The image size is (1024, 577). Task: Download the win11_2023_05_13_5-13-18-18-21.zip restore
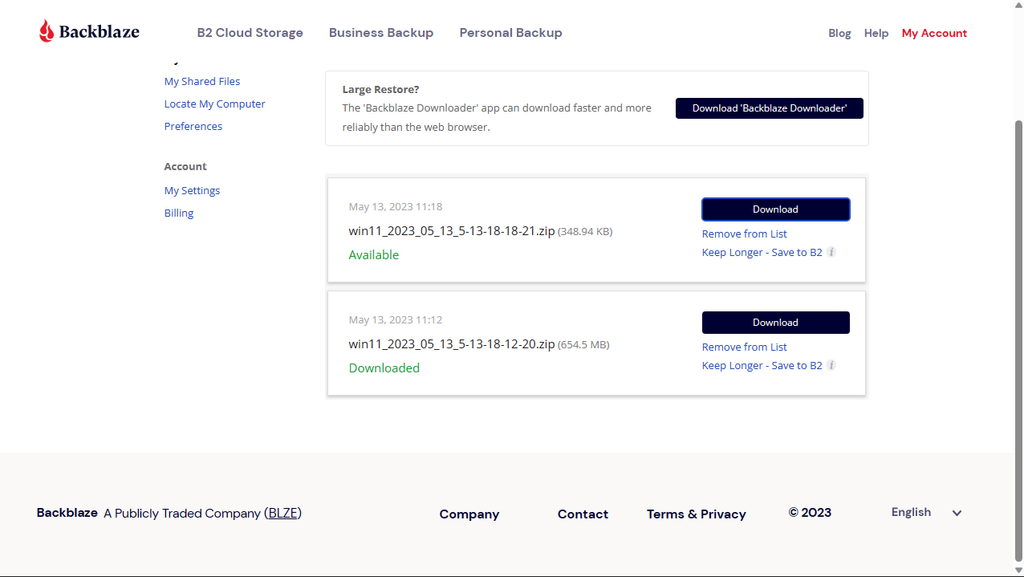pyautogui.click(x=775, y=209)
